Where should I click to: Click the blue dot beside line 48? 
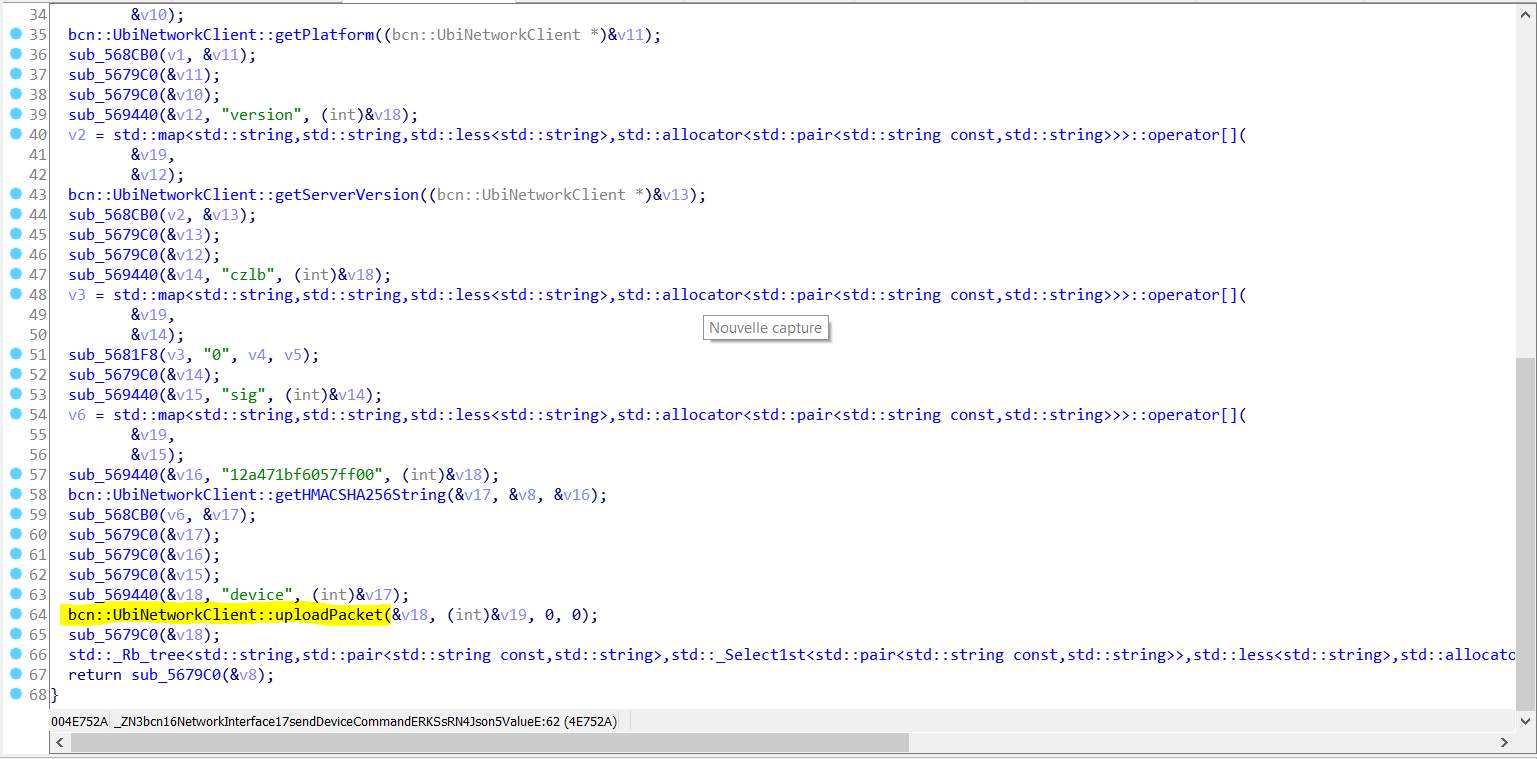point(15,294)
